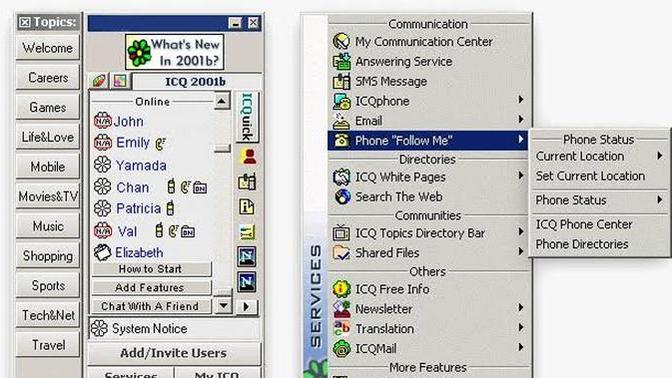The width and height of the screenshot is (672, 378).
Task: Click the pencil icon beside ICQ 2001b
Action: (99, 81)
